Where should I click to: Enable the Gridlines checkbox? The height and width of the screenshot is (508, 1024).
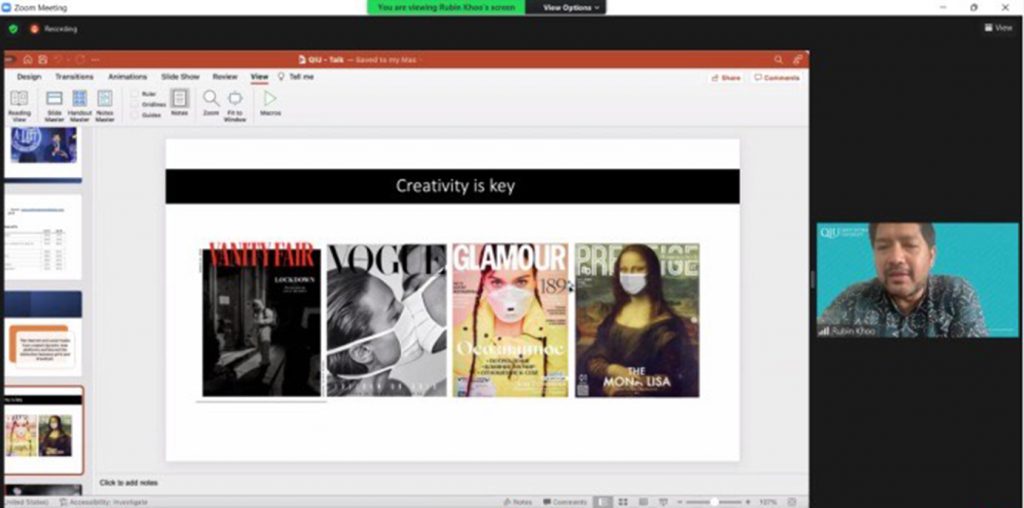click(x=135, y=104)
